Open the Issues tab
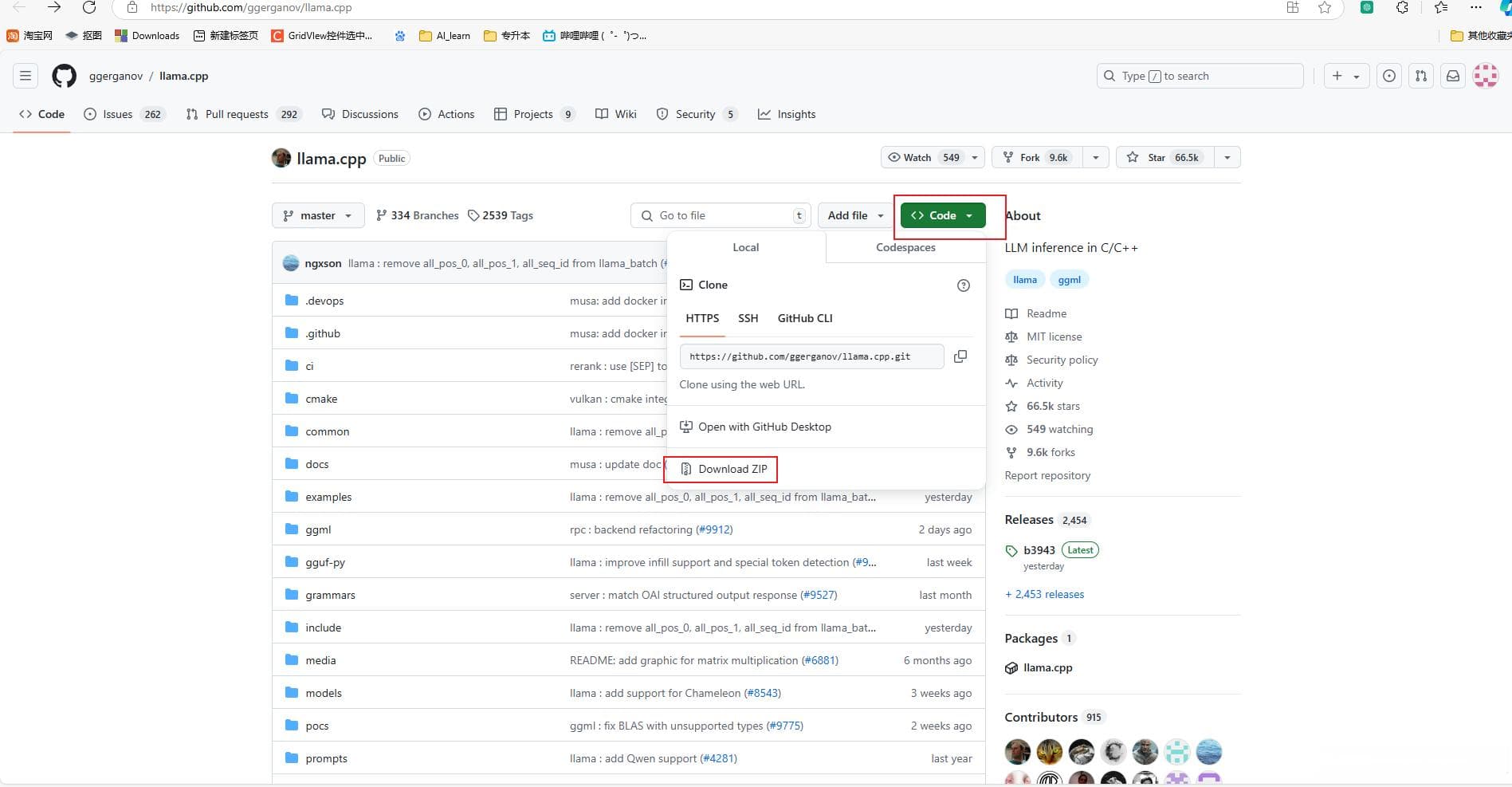This screenshot has width=1512, height=787. coord(124,114)
